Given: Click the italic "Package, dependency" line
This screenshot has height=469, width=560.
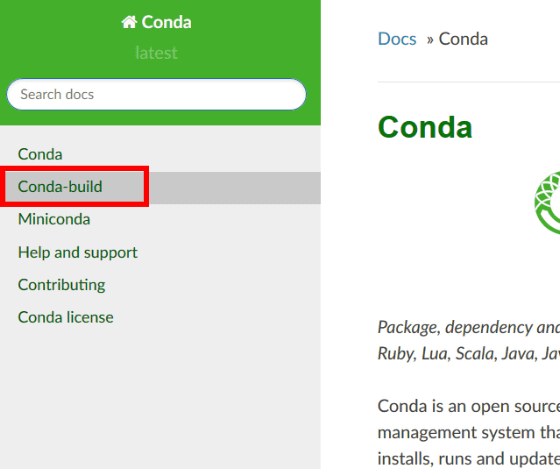Looking at the screenshot, I should (469, 327).
